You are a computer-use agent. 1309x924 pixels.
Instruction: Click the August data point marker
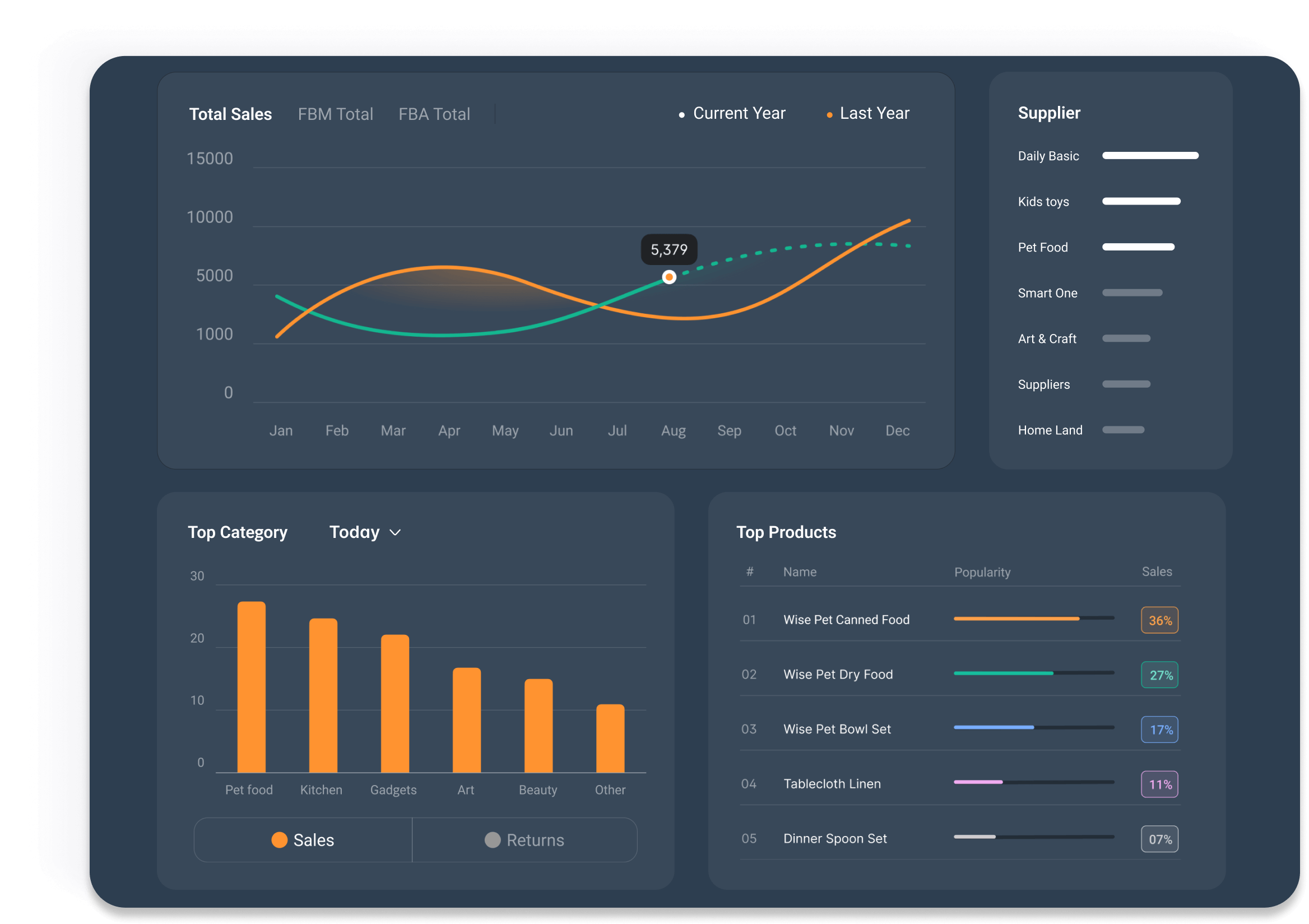(669, 277)
